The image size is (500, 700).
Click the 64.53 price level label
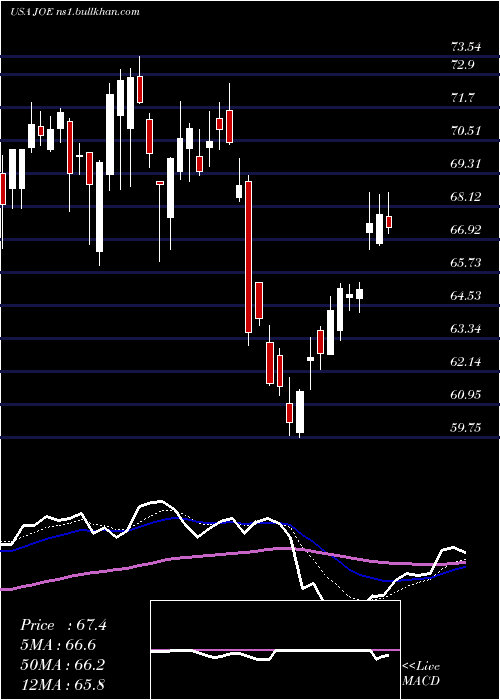coord(466,296)
